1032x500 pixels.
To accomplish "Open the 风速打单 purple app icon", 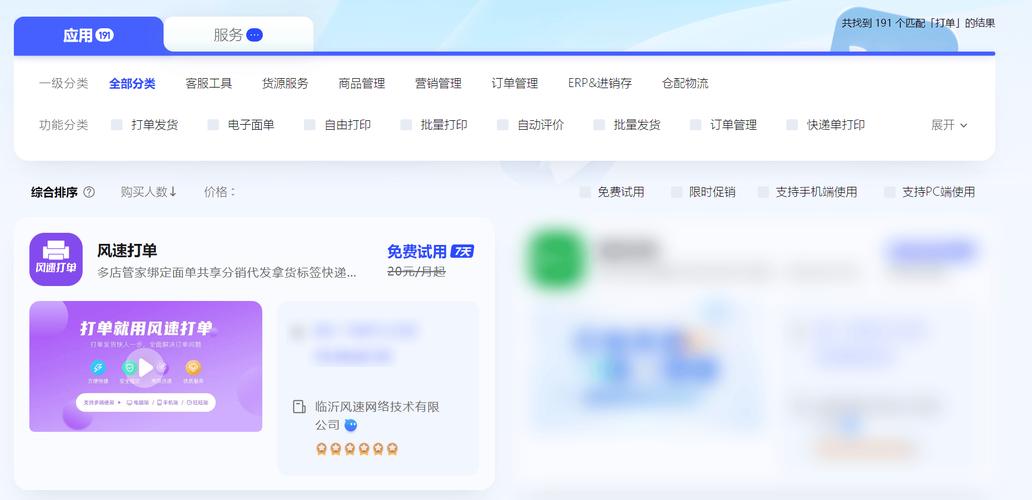I will (x=56, y=259).
